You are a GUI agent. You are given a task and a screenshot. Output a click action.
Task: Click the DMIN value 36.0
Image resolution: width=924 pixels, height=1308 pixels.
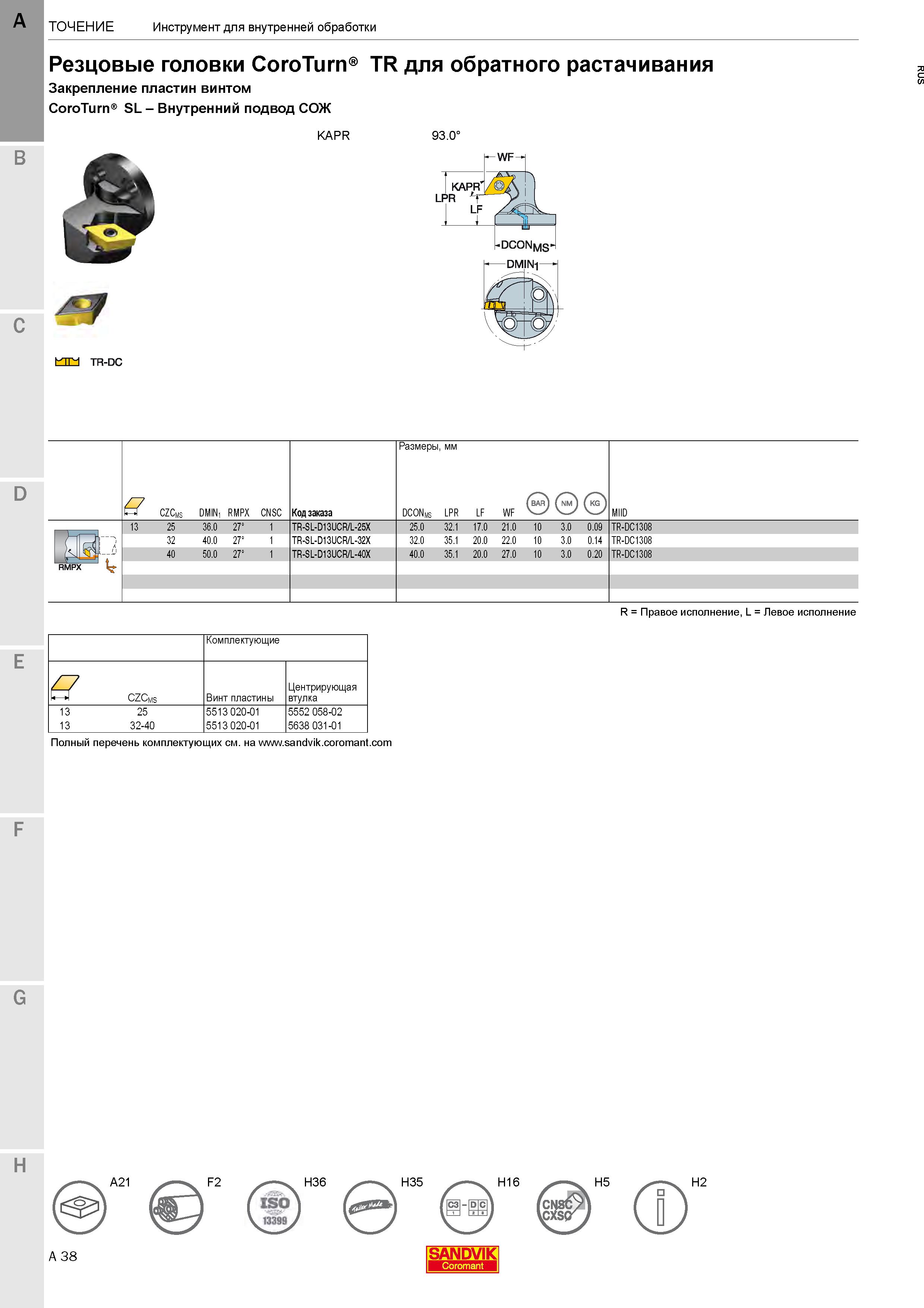click(x=210, y=527)
